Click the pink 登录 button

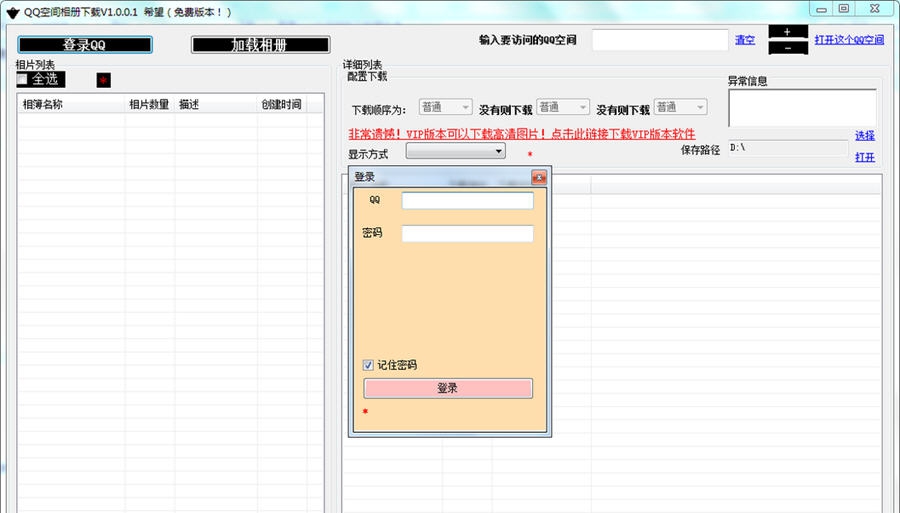pos(448,388)
